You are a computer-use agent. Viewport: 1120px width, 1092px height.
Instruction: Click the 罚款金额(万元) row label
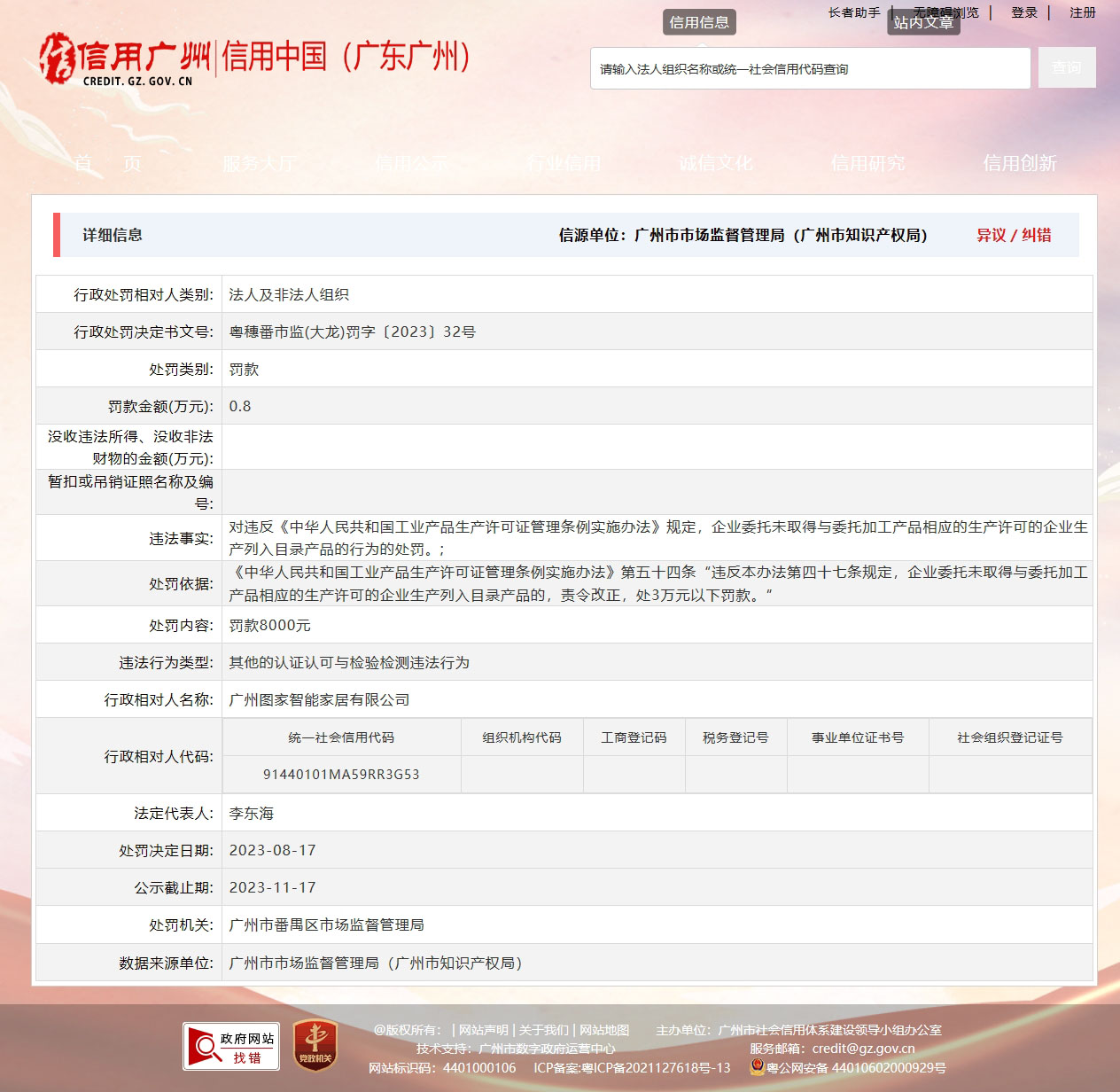coord(161,406)
